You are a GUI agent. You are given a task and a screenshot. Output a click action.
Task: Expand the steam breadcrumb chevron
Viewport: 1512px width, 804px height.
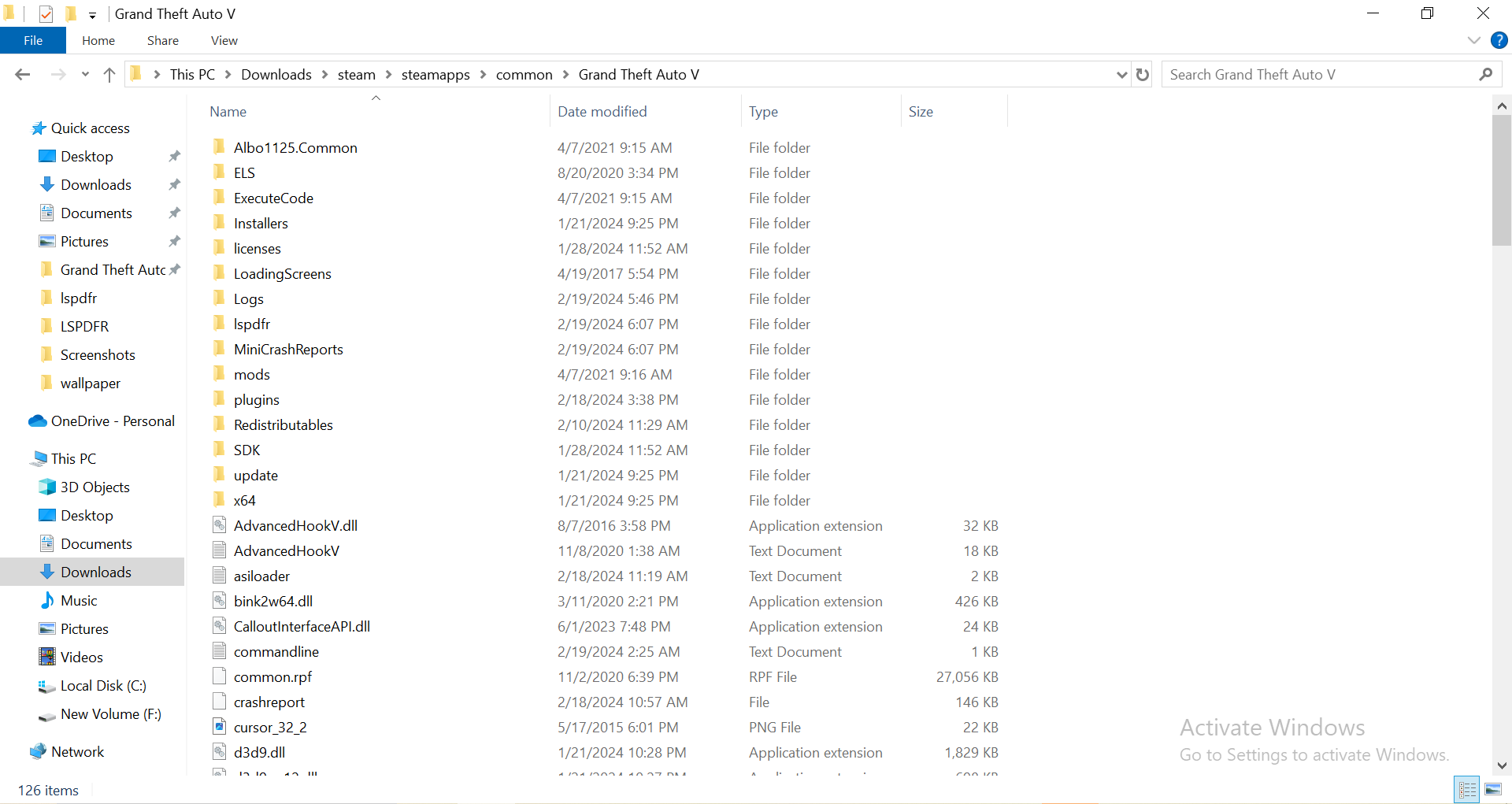click(388, 75)
